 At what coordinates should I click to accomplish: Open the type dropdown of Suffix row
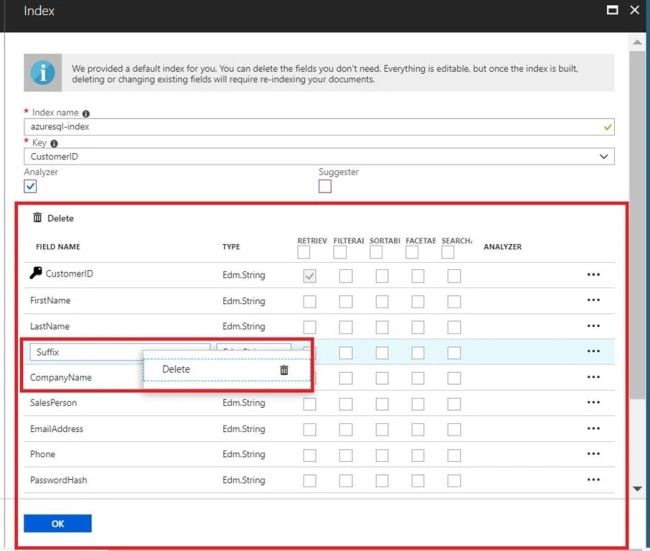pyautogui.click(x=254, y=347)
